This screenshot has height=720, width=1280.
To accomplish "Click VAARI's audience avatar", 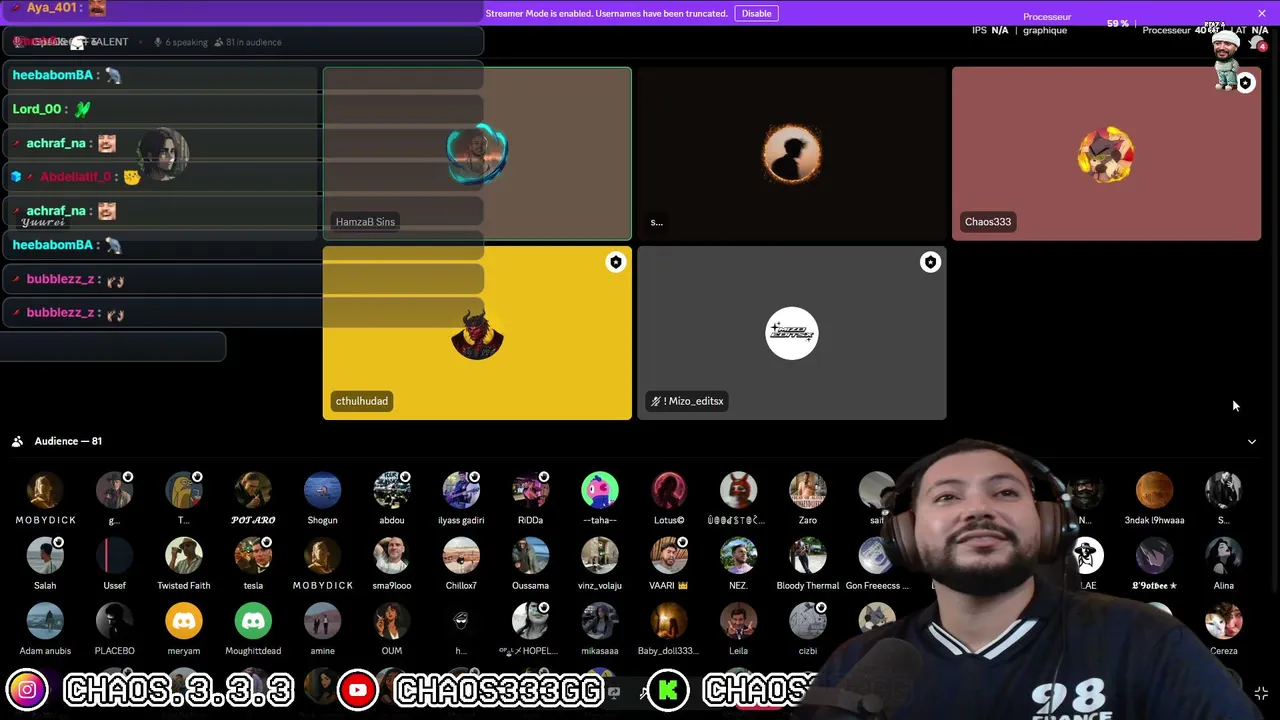I will tap(669, 555).
